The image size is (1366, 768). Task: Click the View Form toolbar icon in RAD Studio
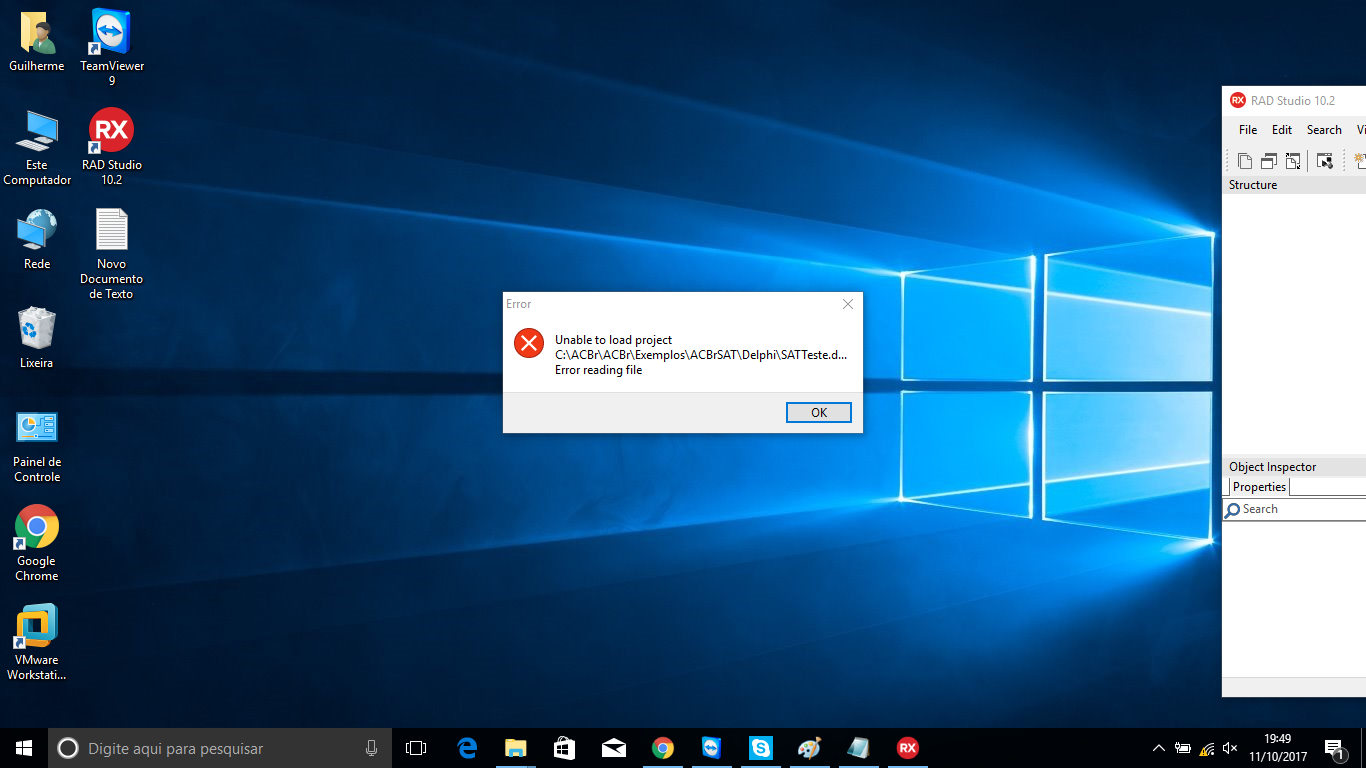pos(1269,161)
